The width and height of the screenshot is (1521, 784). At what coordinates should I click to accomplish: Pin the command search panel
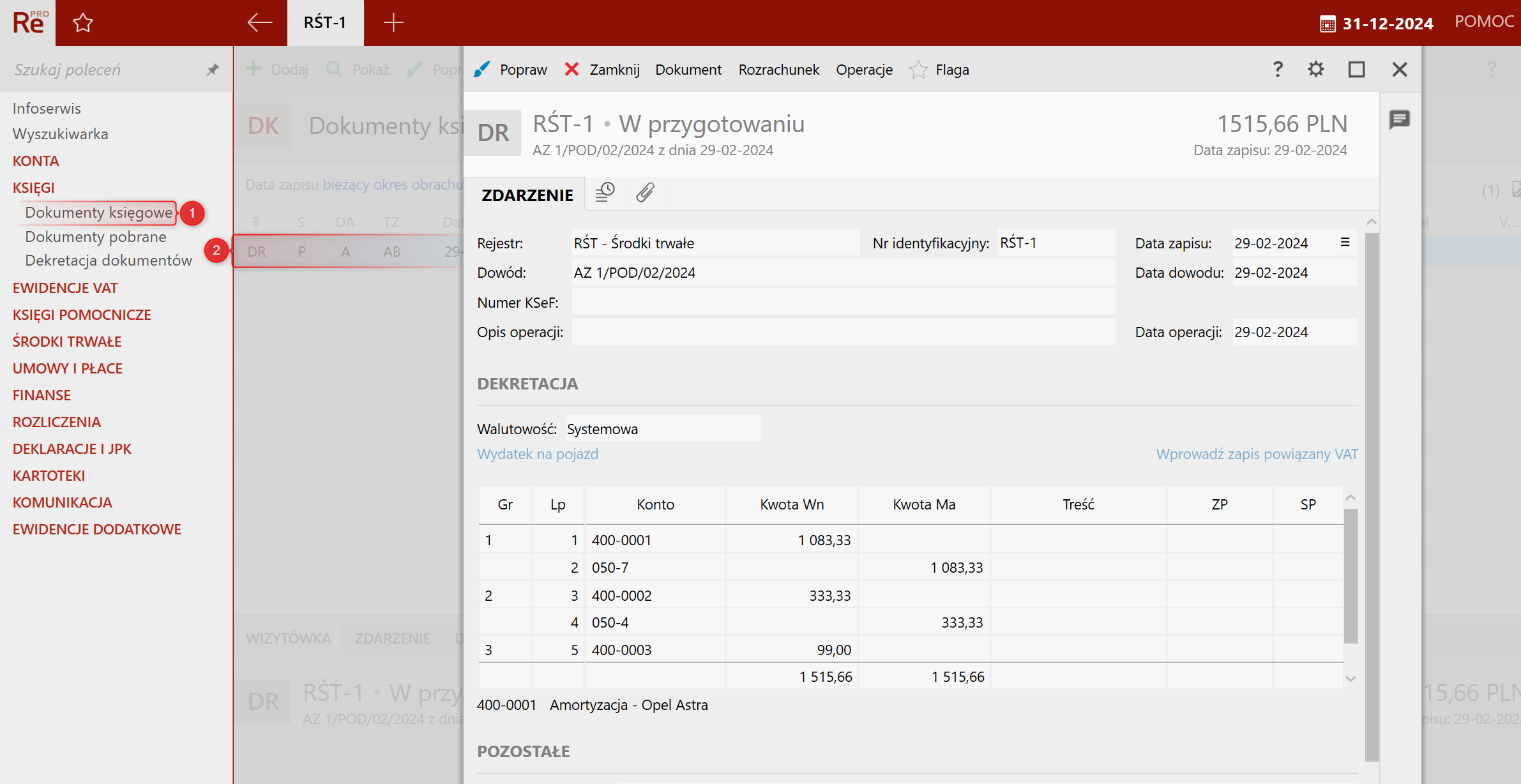(213, 70)
